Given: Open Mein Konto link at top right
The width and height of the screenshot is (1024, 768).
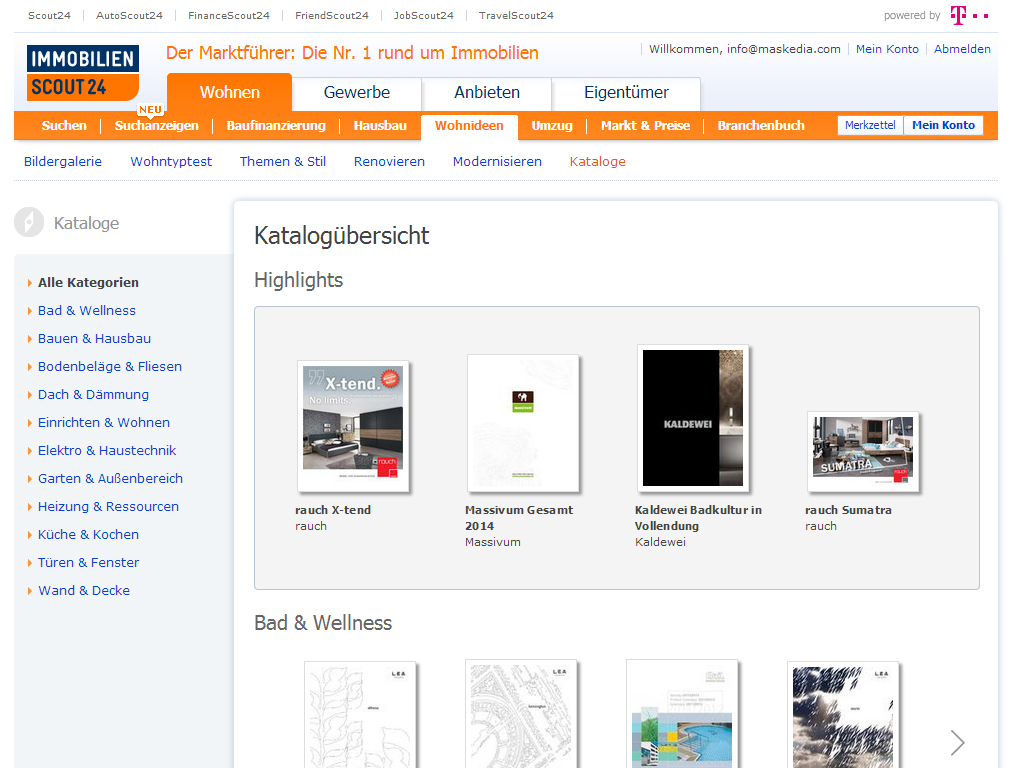Looking at the screenshot, I should [887, 49].
